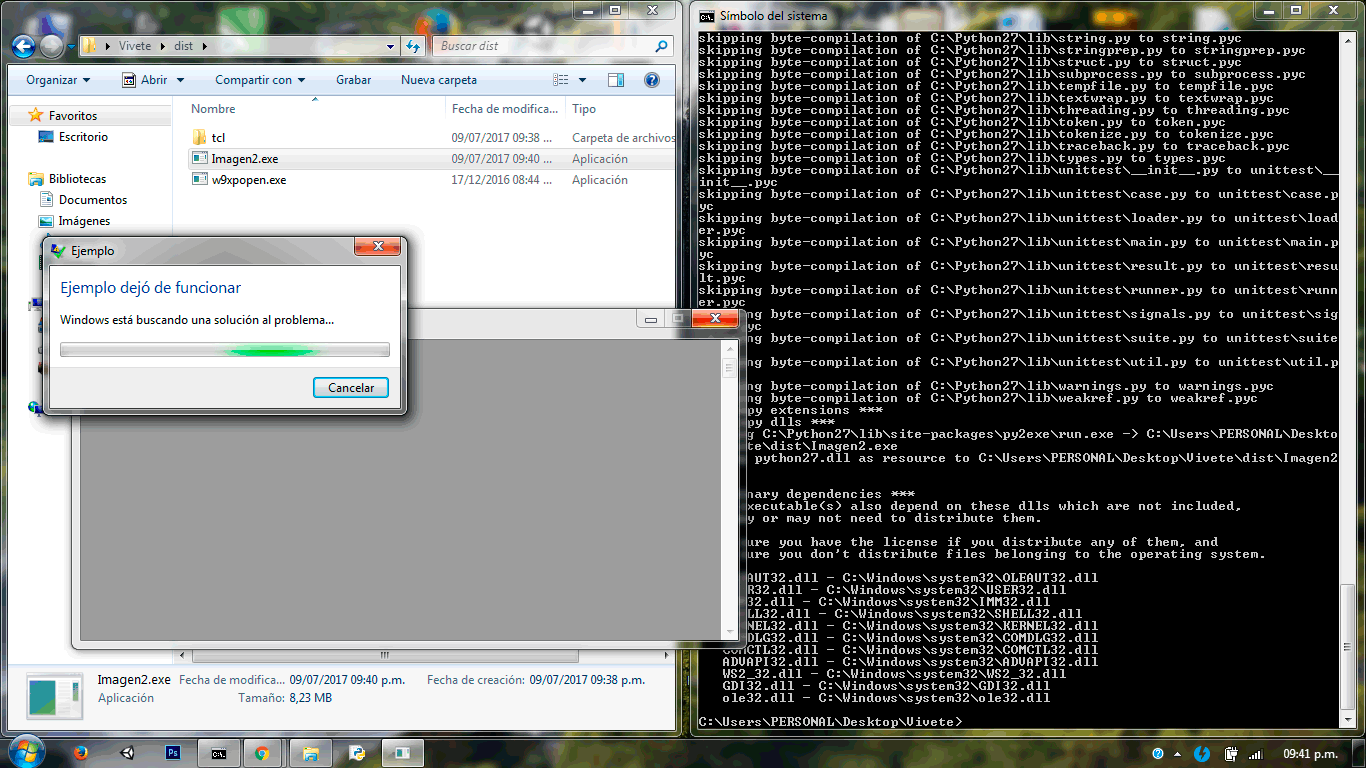1366x768 pixels.
Task: Click the tcl folder icon
Action: (x=199, y=138)
